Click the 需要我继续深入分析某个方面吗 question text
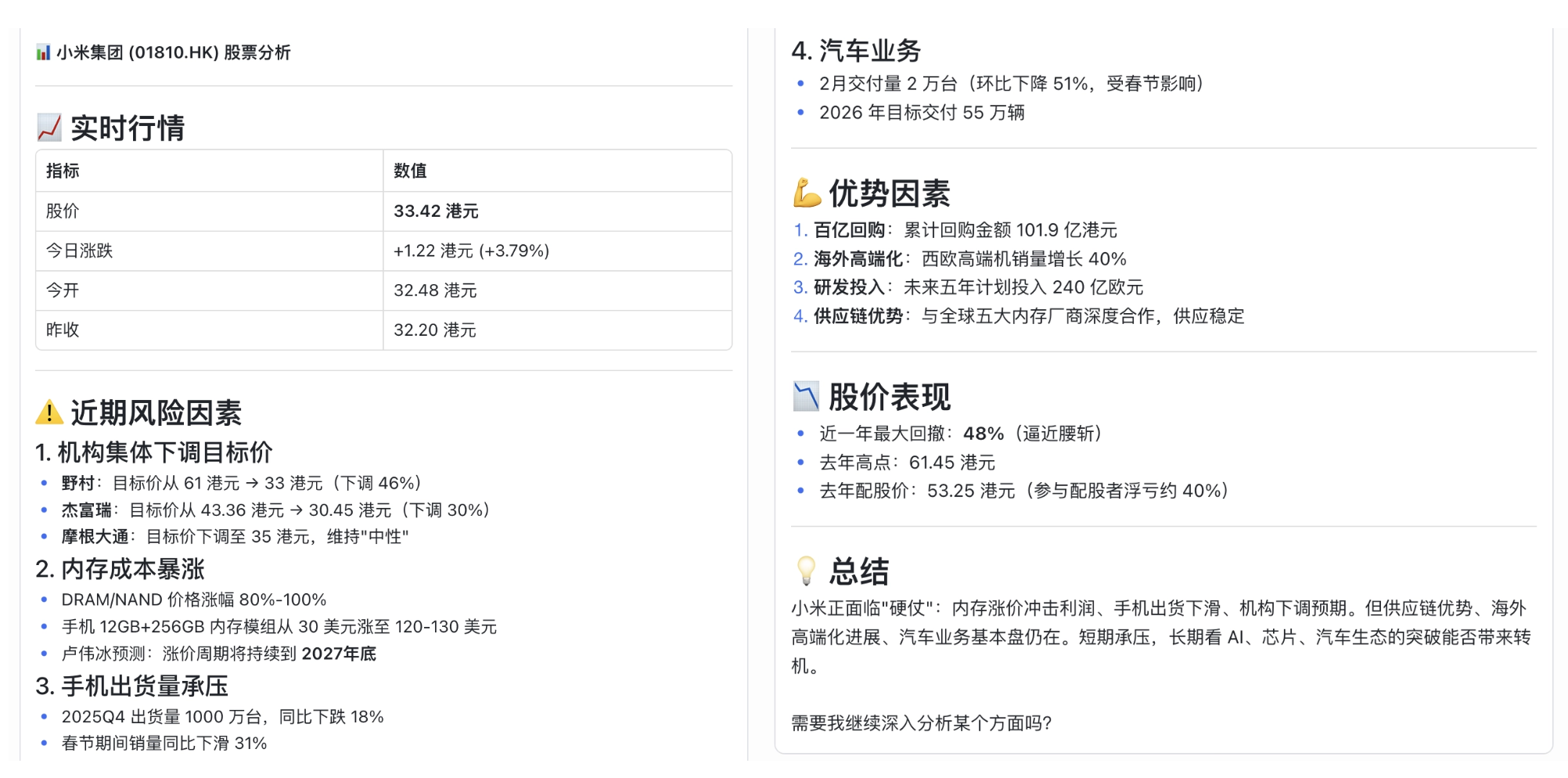Screen dimensions: 1568x778 point(921,722)
